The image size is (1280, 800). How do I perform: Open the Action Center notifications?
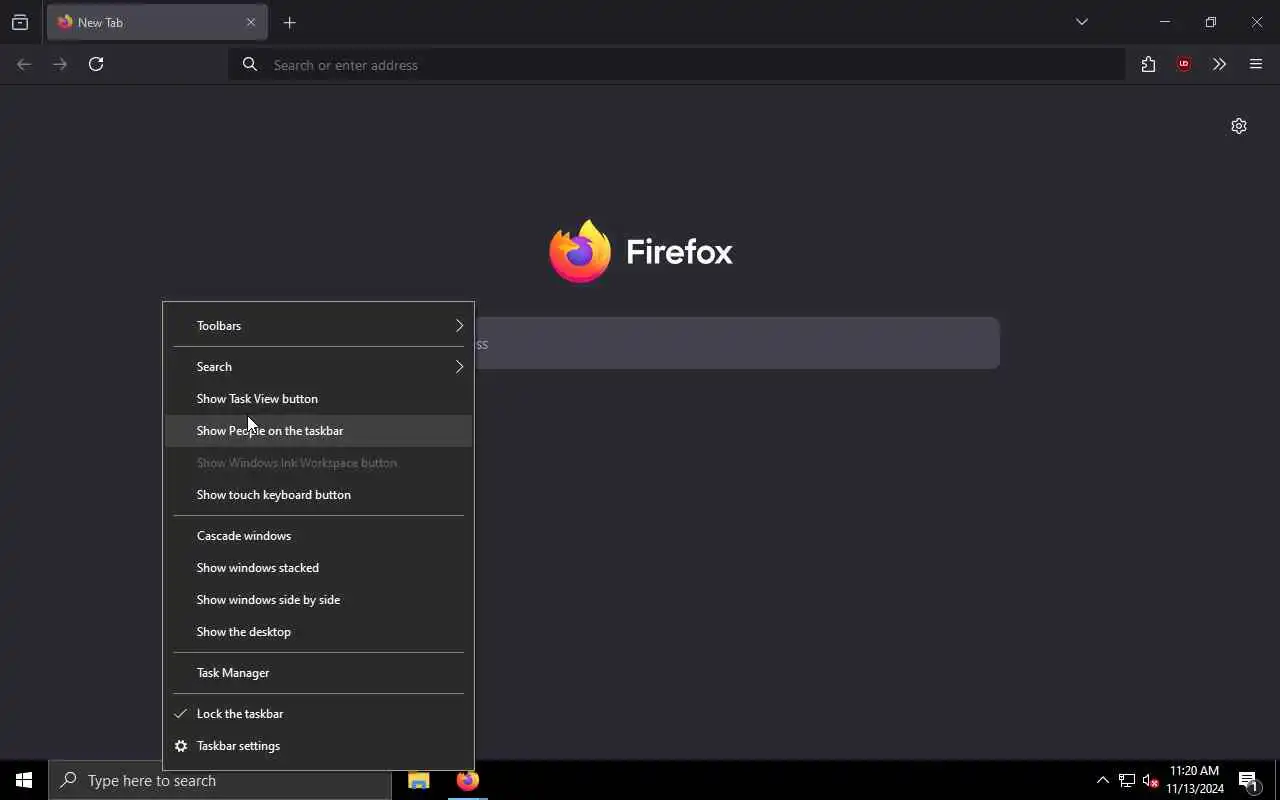click(1249, 780)
